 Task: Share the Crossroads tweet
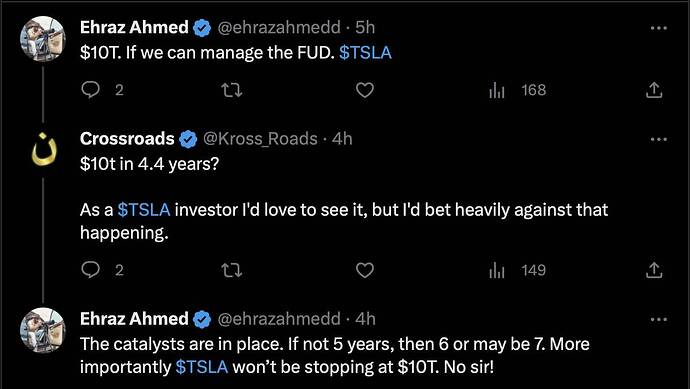point(654,270)
